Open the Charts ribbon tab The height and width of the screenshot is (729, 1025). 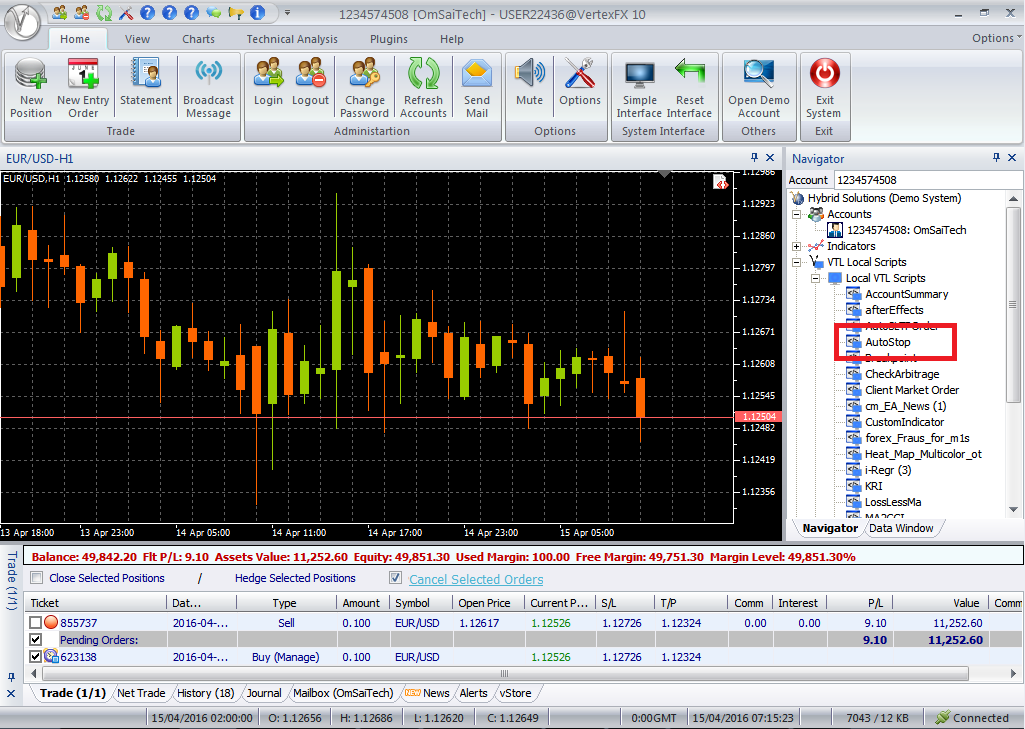click(198, 39)
